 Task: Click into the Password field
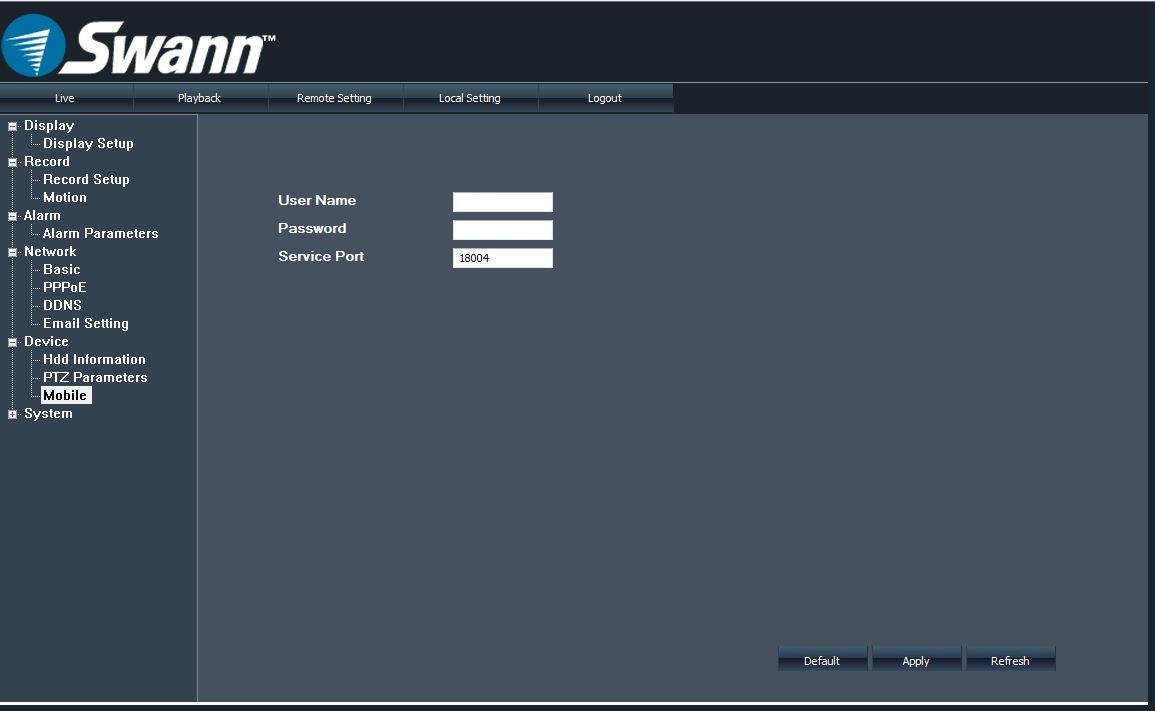click(x=502, y=230)
